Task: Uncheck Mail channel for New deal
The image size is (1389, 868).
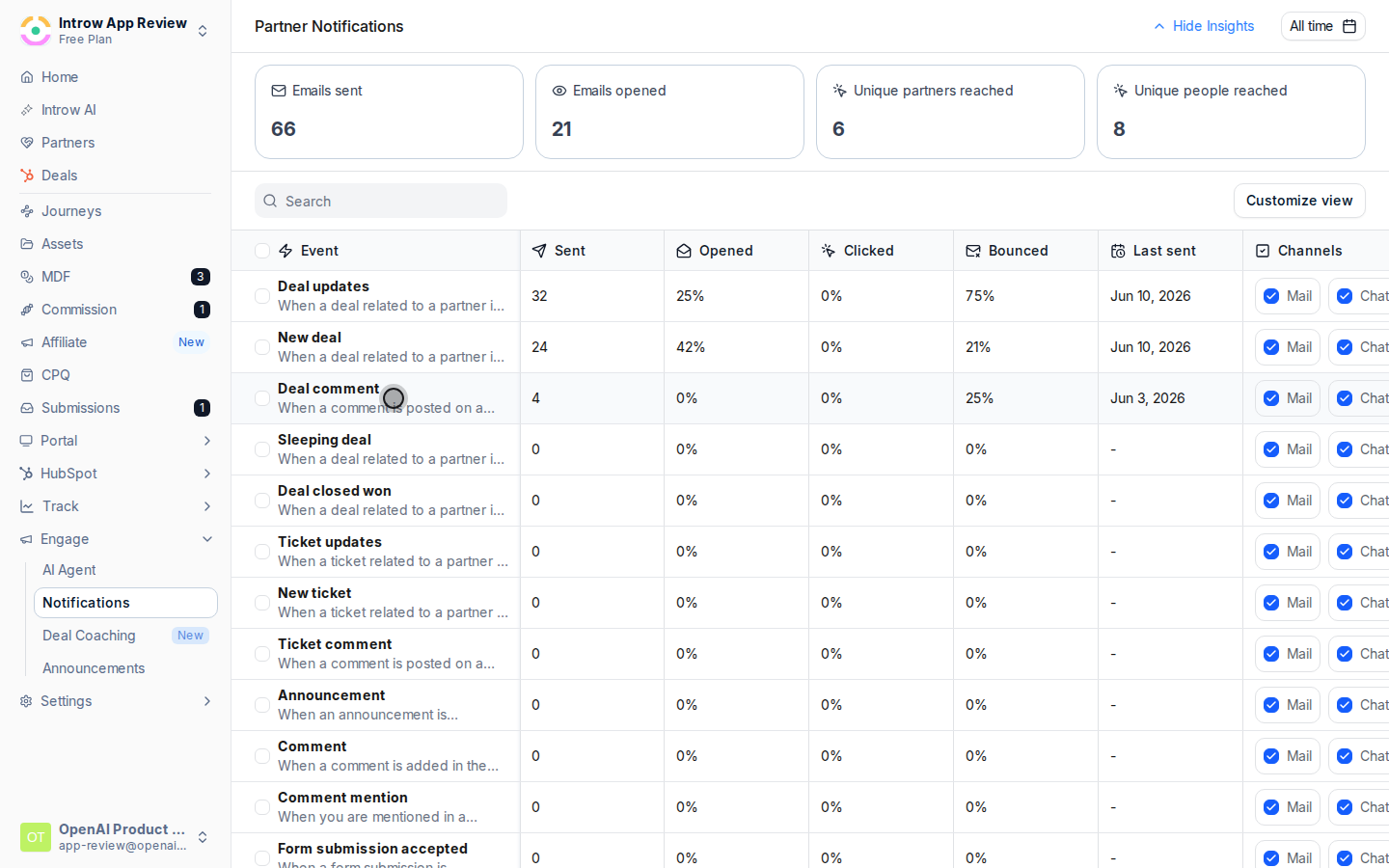Action: 1271,347
